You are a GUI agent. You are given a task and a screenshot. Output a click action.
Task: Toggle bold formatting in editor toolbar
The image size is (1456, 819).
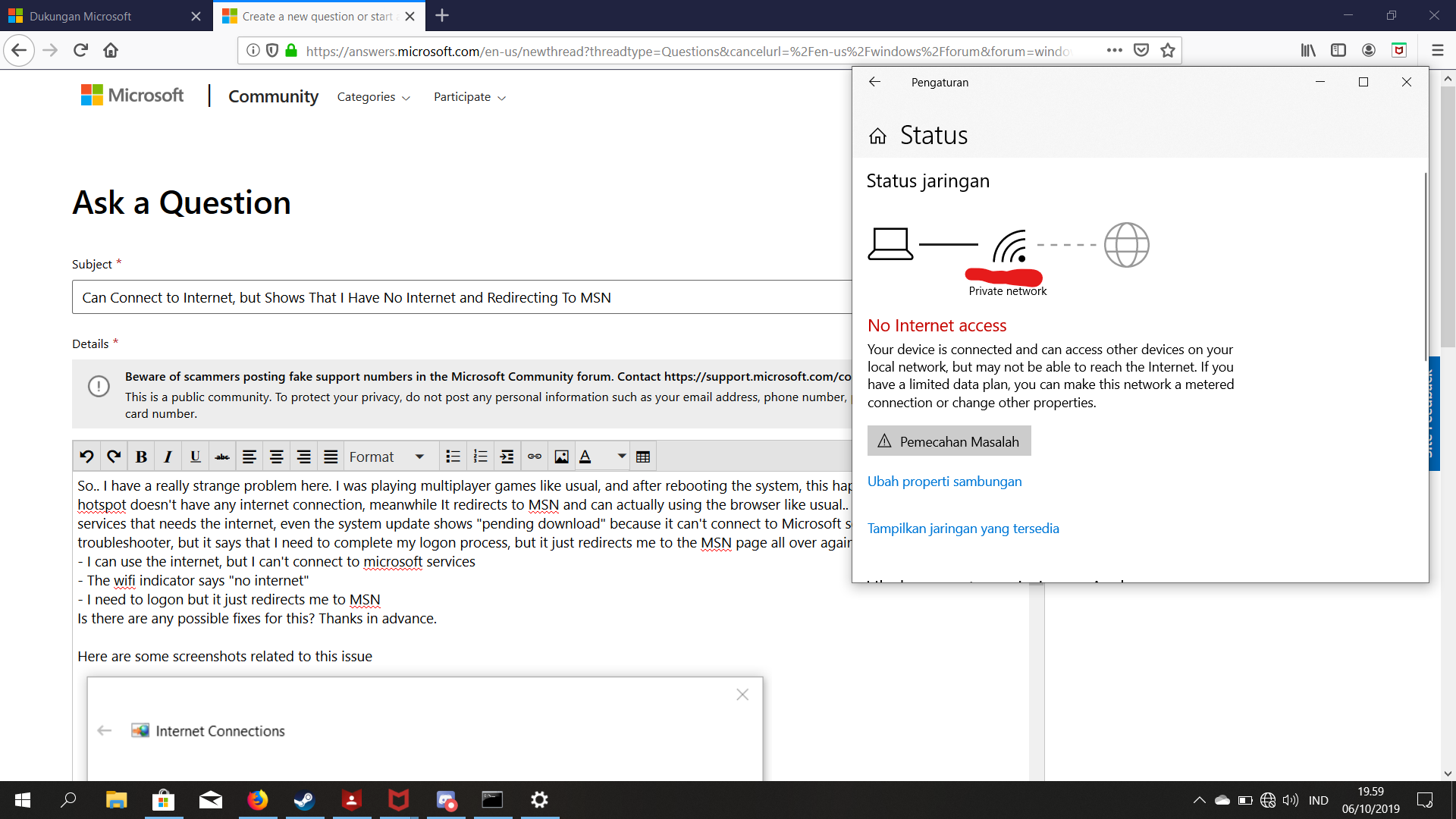click(141, 457)
